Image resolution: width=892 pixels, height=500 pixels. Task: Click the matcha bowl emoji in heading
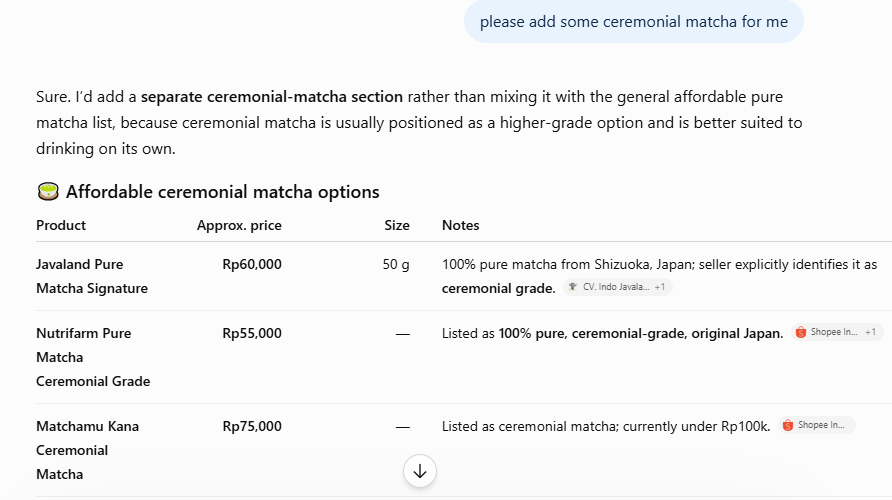pyautogui.click(x=48, y=192)
